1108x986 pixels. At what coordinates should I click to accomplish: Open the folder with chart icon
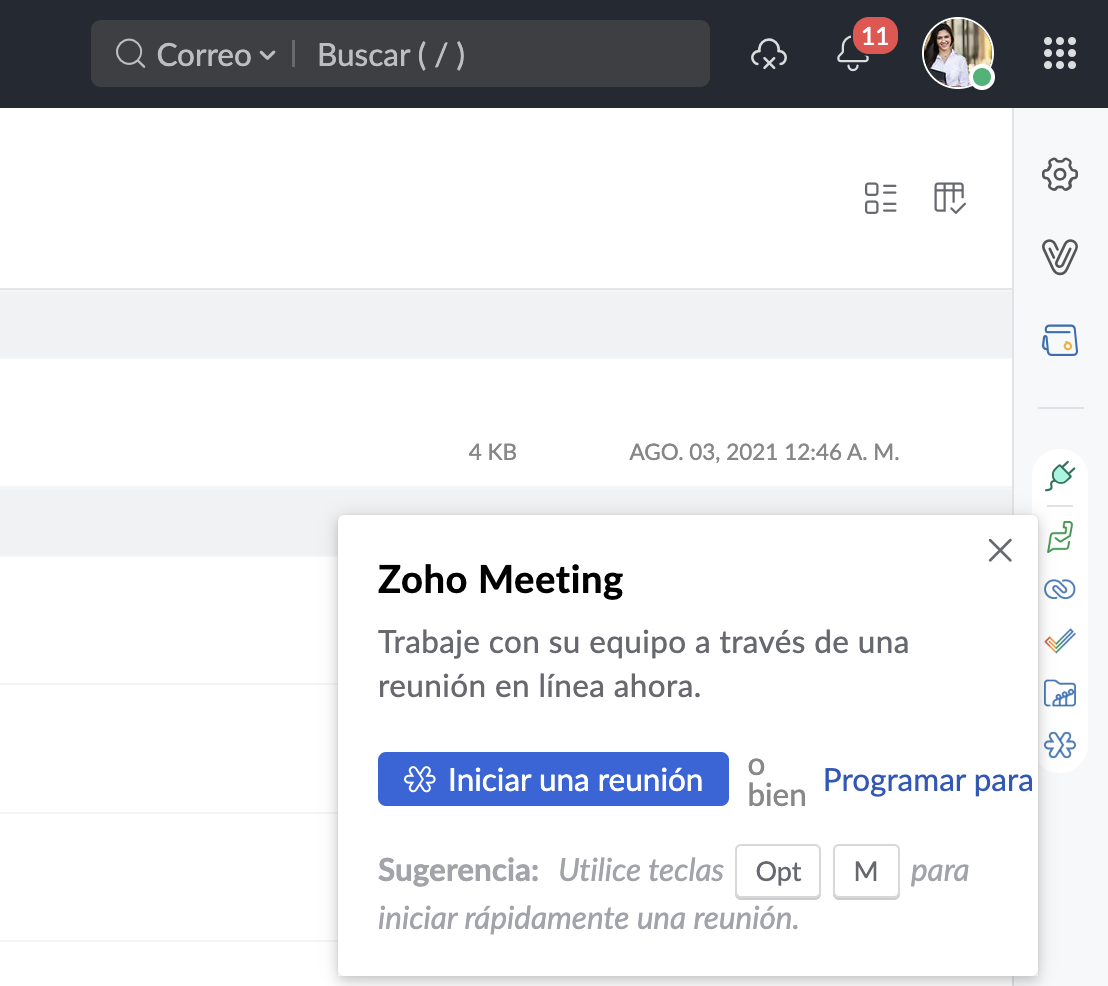[1060, 693]
